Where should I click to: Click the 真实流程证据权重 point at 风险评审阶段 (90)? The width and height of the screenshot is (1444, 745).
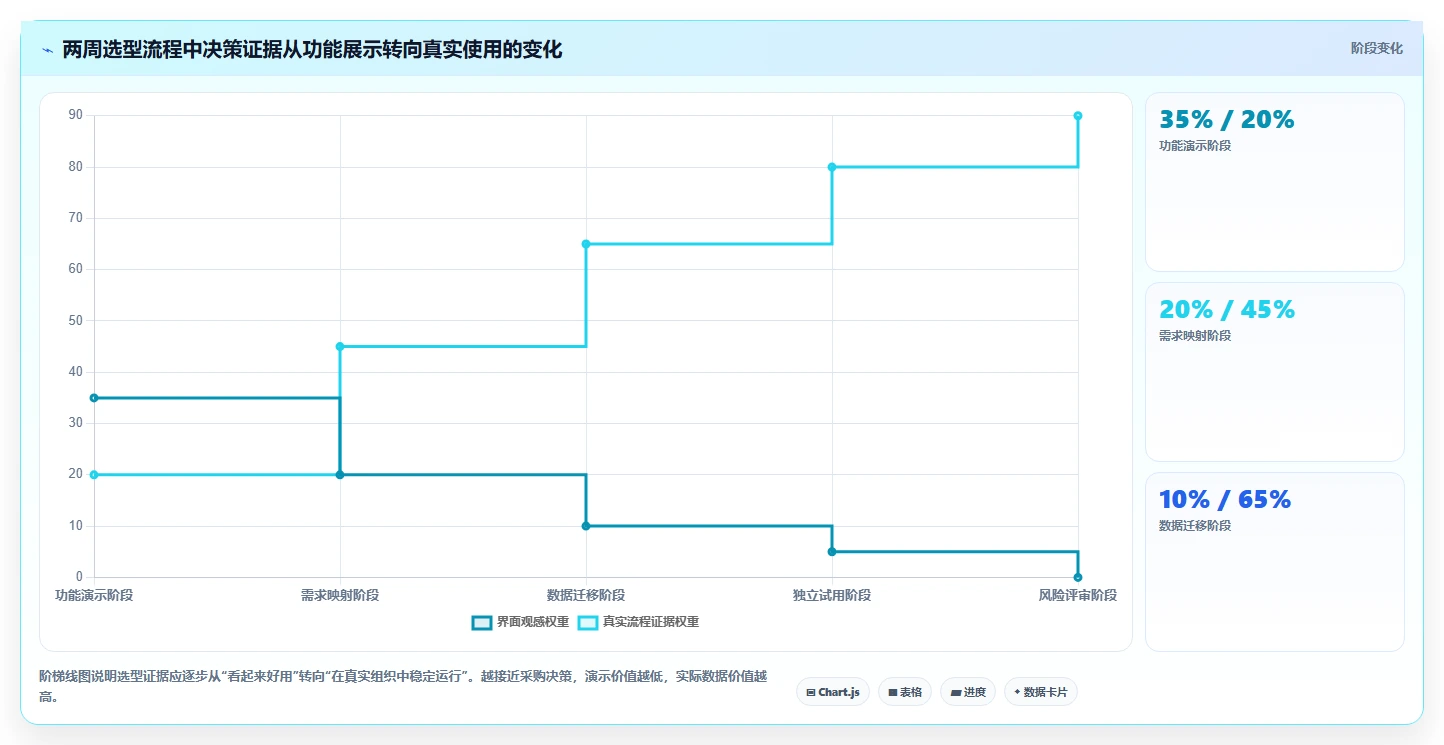(x=1078, y=116)
